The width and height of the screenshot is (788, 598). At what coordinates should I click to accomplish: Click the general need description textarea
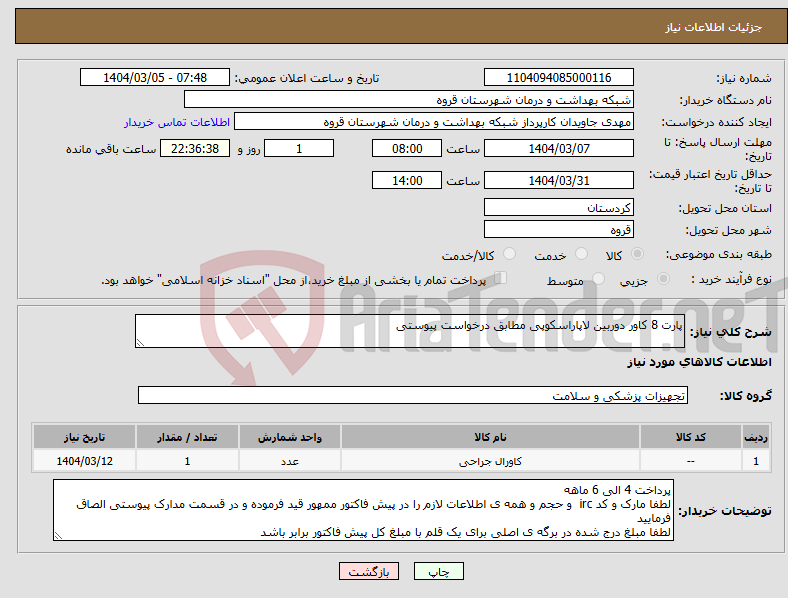tap(410, 331)
